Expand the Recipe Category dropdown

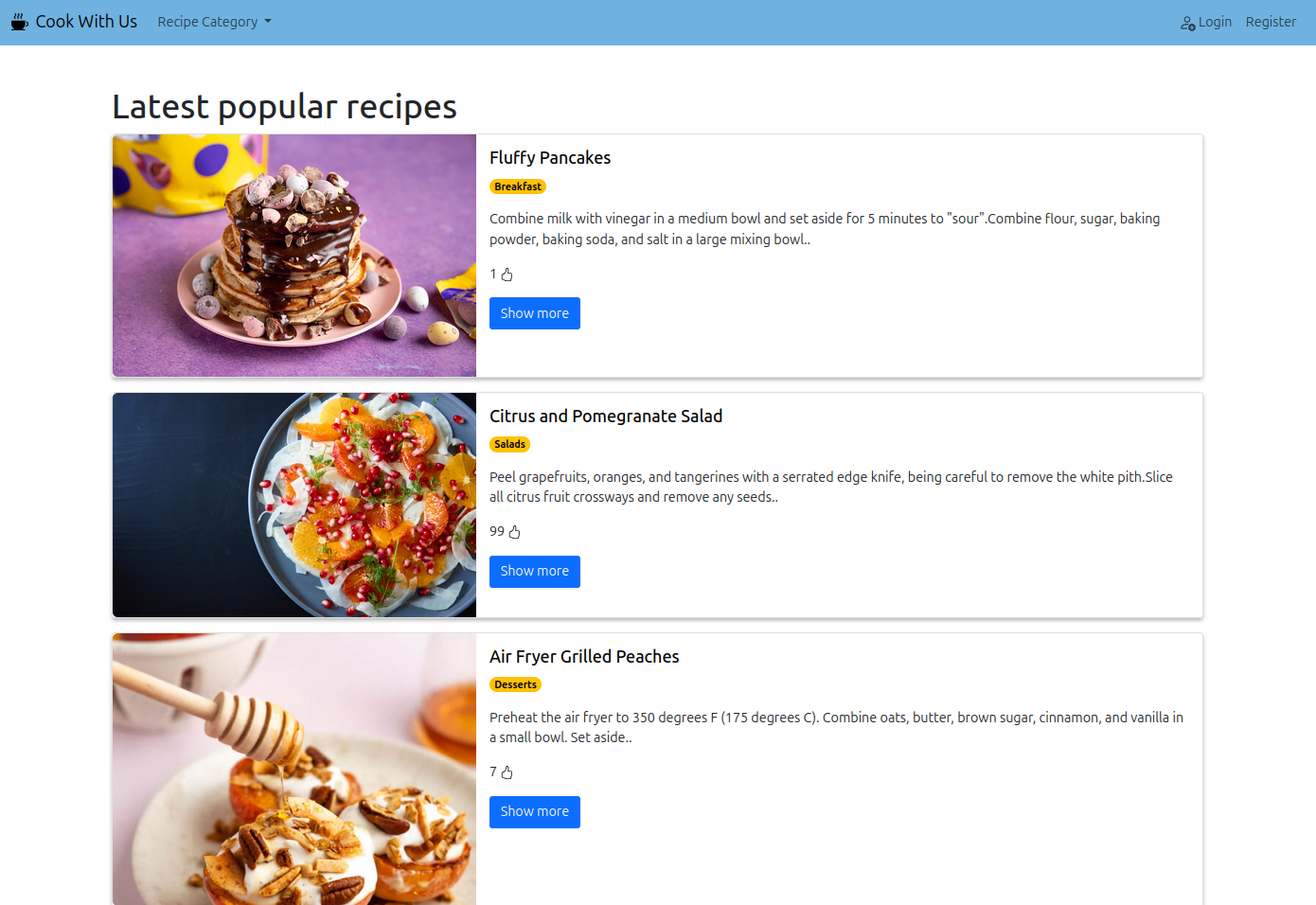pos(214,22)
